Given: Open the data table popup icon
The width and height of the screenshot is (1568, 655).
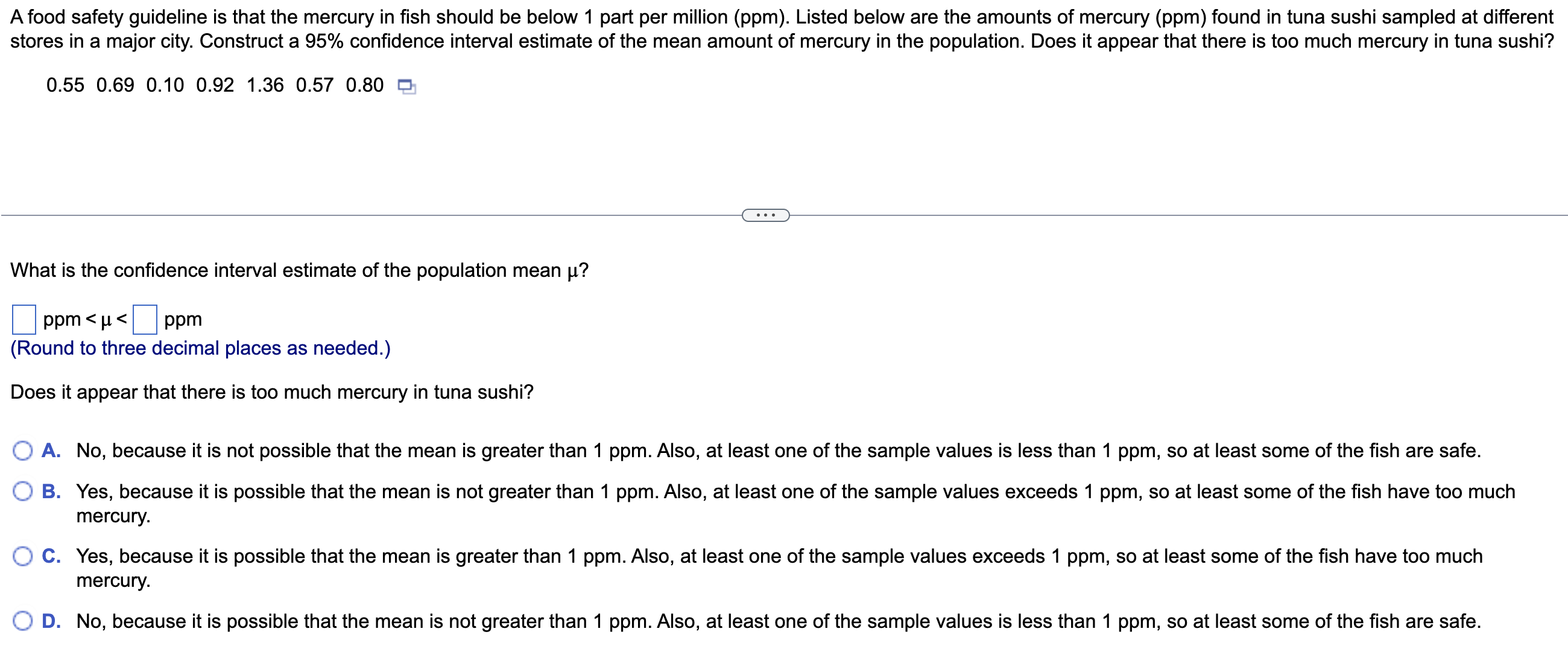Looking at the screenshot, I should [x=406, y=86].
